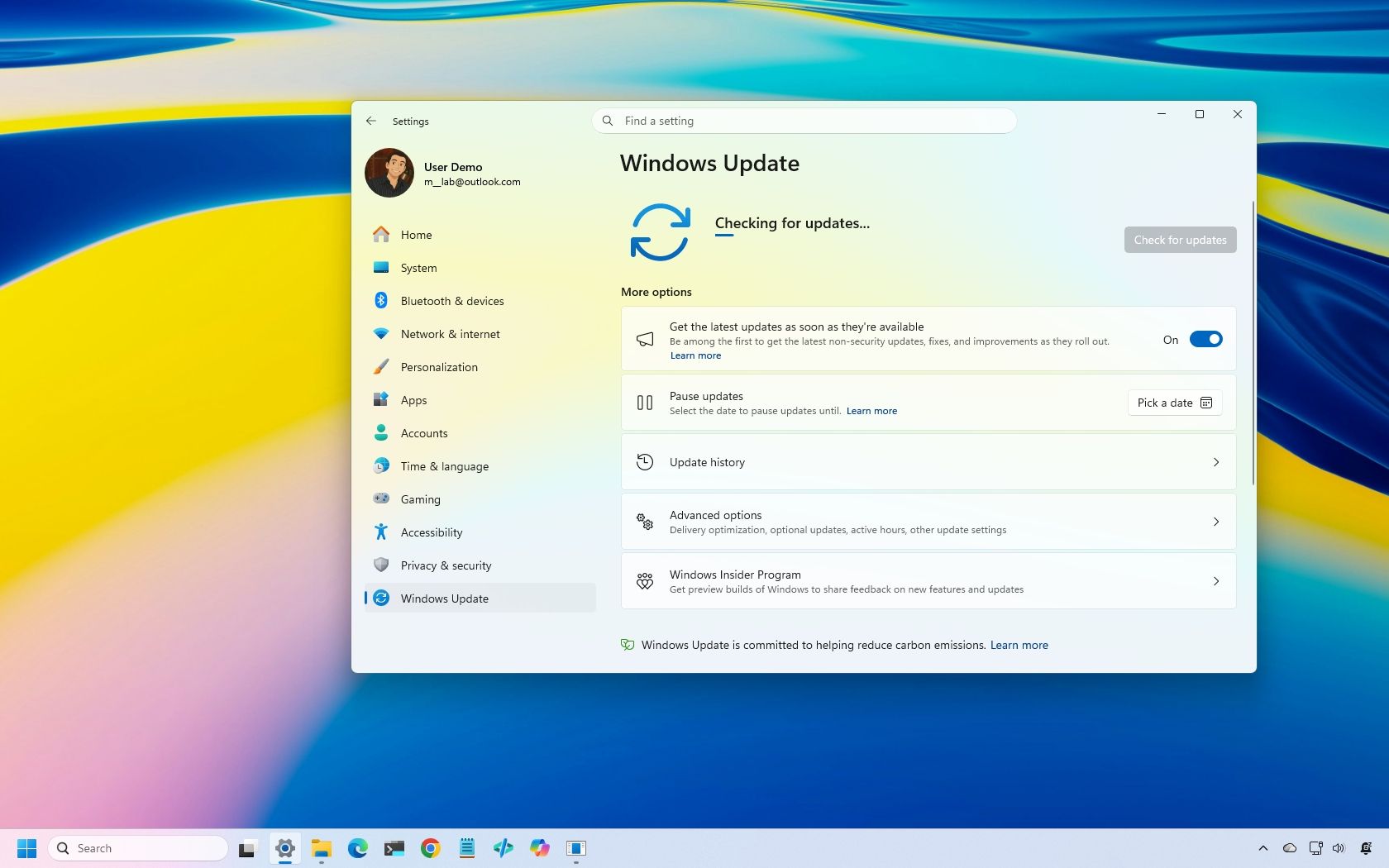Screen dimensions: 1389x868
Task: Click the Check for updates button
Action: click(x=1180, y=240)
